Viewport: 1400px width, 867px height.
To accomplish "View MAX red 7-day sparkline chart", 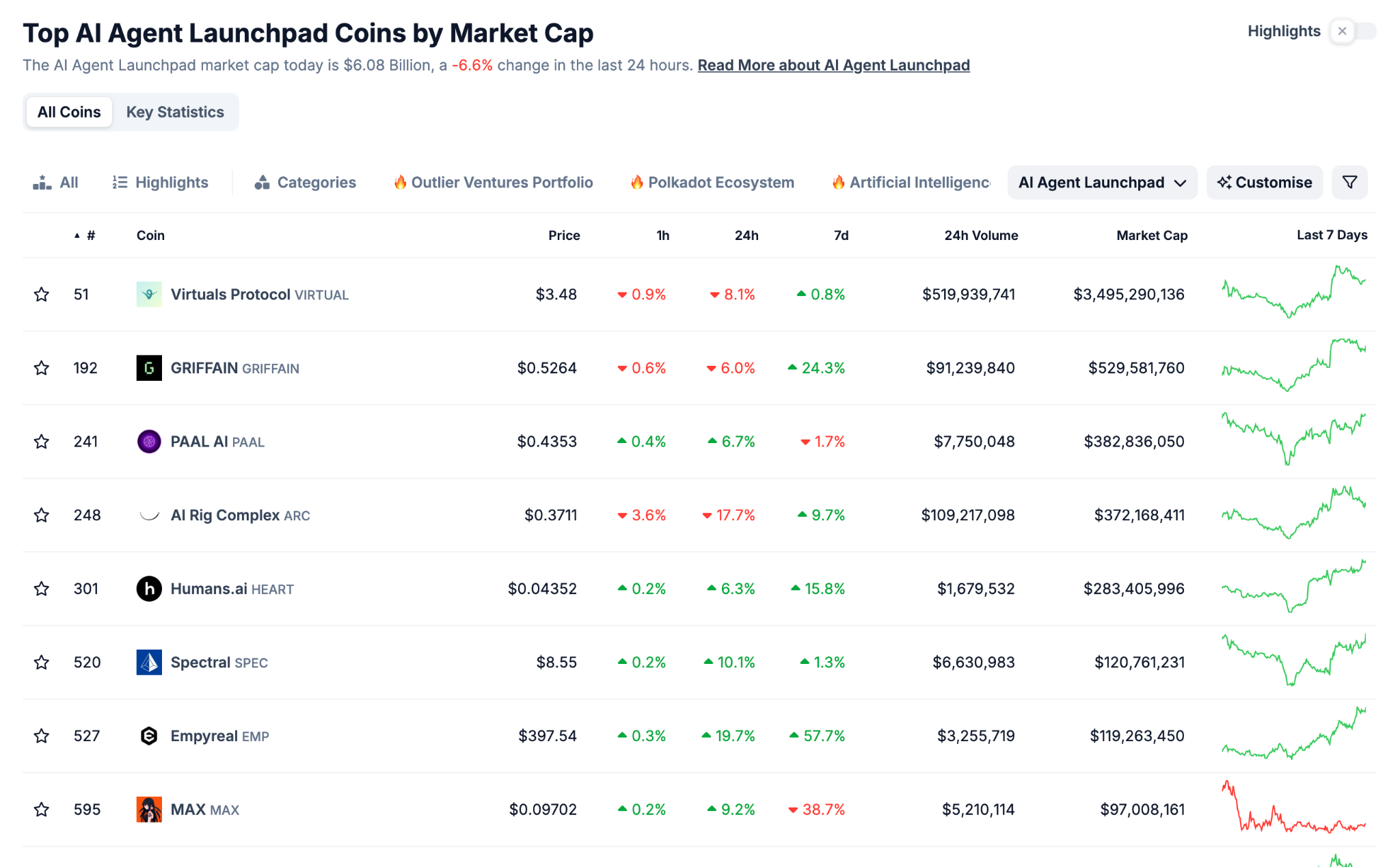I will pyautogui.click(x=1294, y=807).
